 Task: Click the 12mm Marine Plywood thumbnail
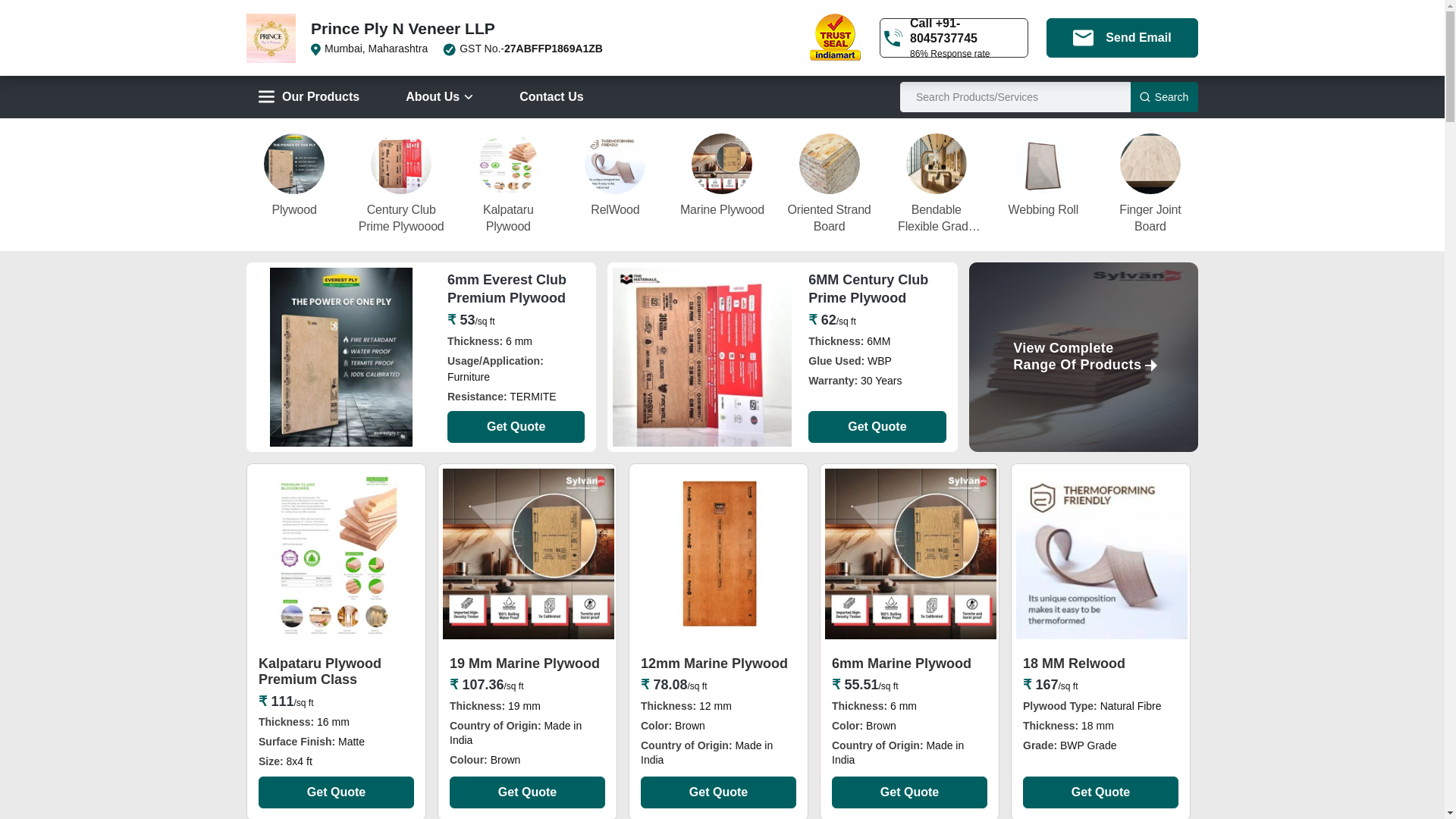click(719, 554)
